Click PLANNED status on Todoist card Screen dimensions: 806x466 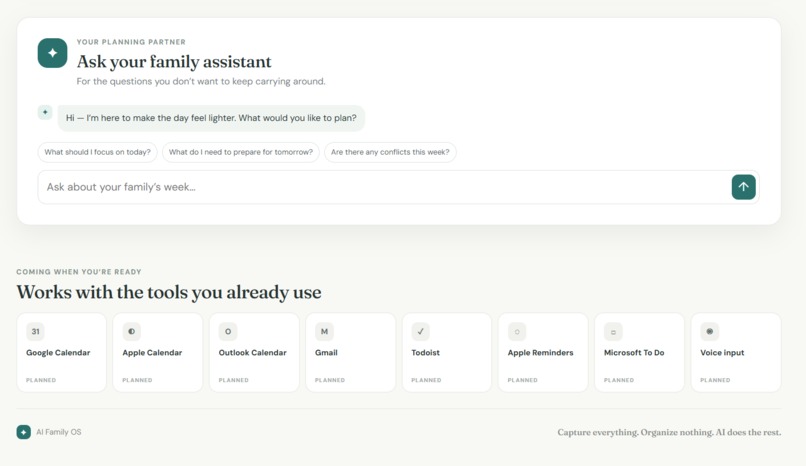[x=426, y=380]
